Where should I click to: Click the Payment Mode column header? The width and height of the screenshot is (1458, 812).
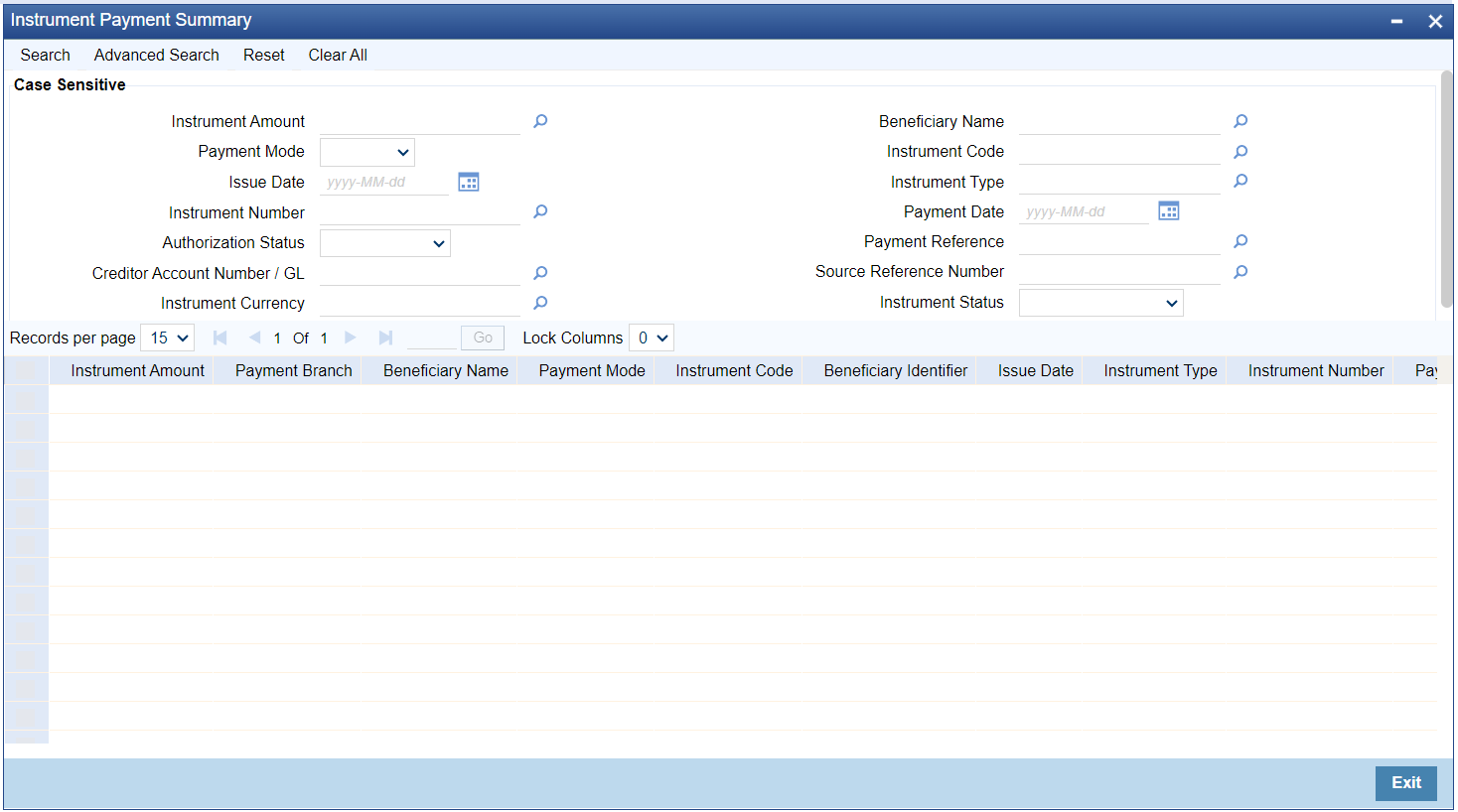pyautogui.click(x=592, y=370)
